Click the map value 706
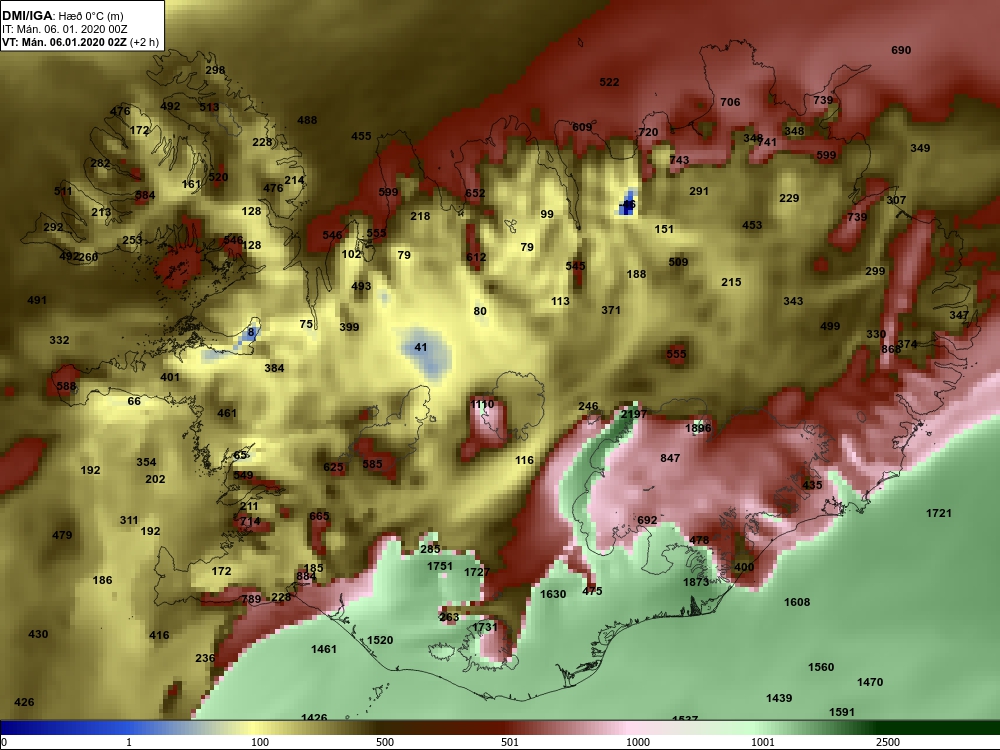Screen dimensions: 1000x750 730,102
